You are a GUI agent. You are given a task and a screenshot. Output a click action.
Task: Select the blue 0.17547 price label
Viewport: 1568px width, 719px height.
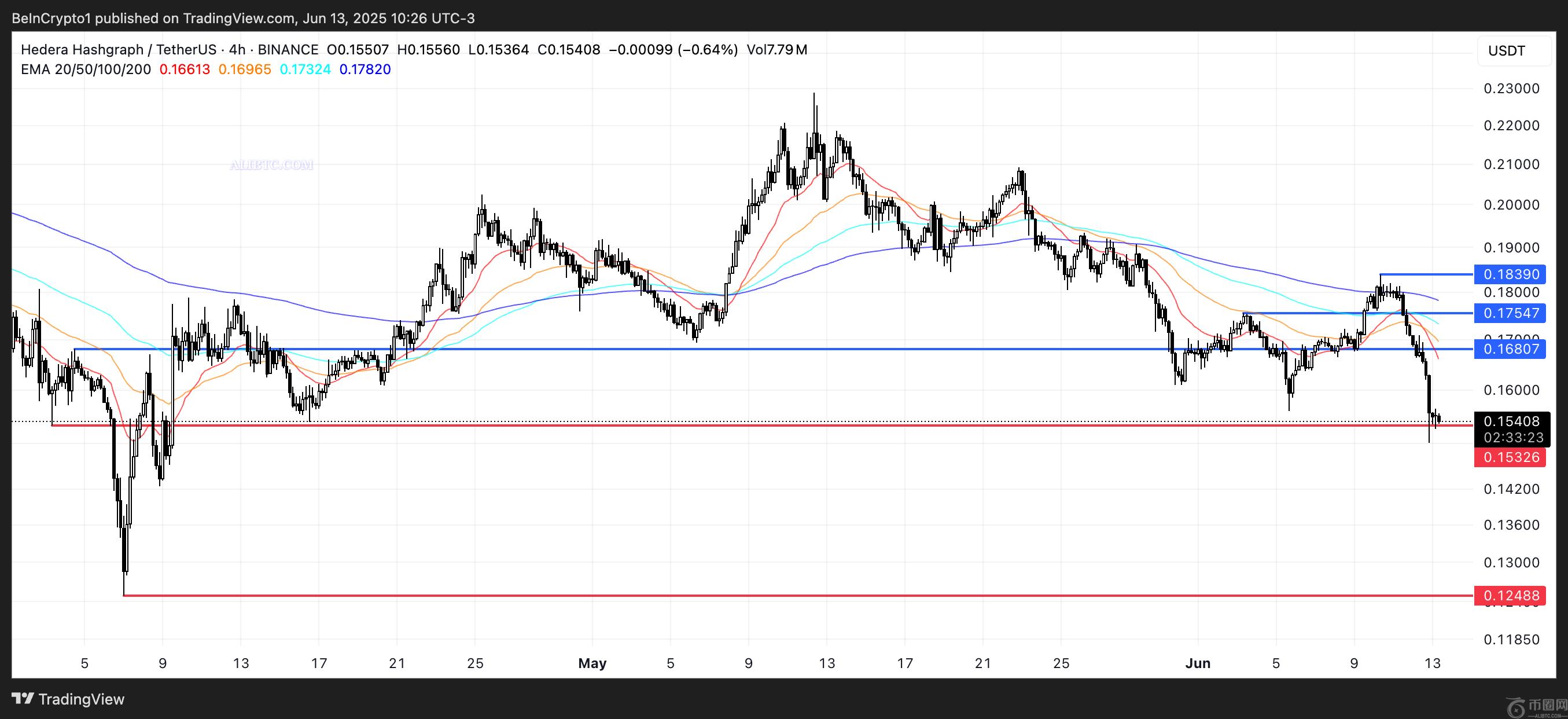1511,314
